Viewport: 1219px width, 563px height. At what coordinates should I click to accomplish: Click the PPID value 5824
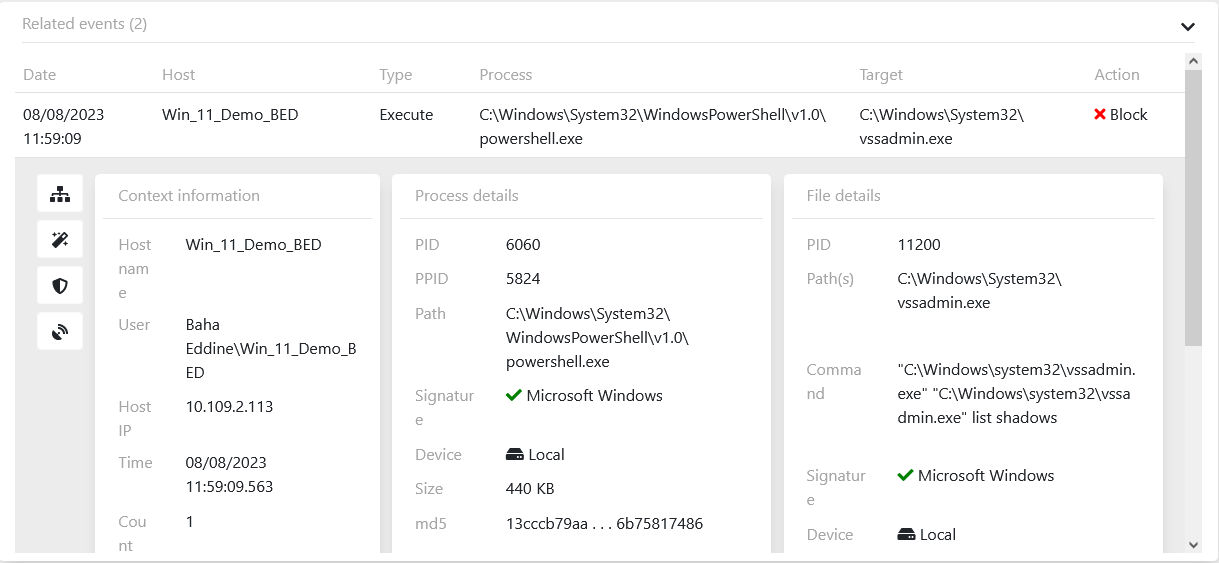point(523,279)
